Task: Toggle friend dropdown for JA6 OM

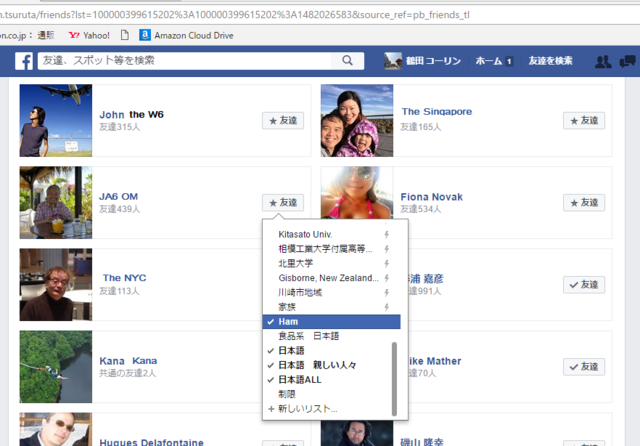Action: pyautogui.click(x=283, y=203)
